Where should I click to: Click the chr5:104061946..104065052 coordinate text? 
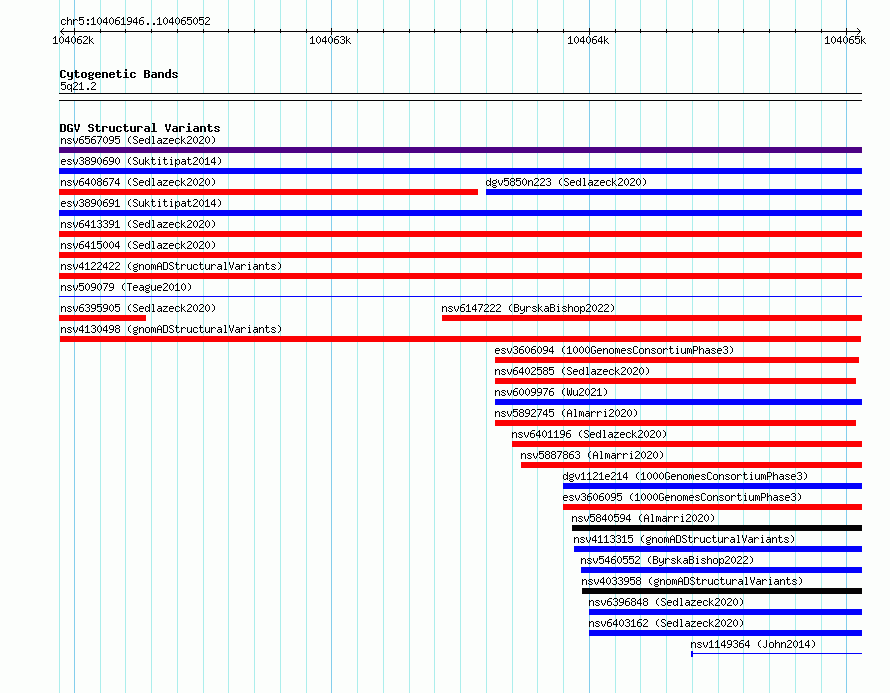pyautogui.click(x=135, y=21)
